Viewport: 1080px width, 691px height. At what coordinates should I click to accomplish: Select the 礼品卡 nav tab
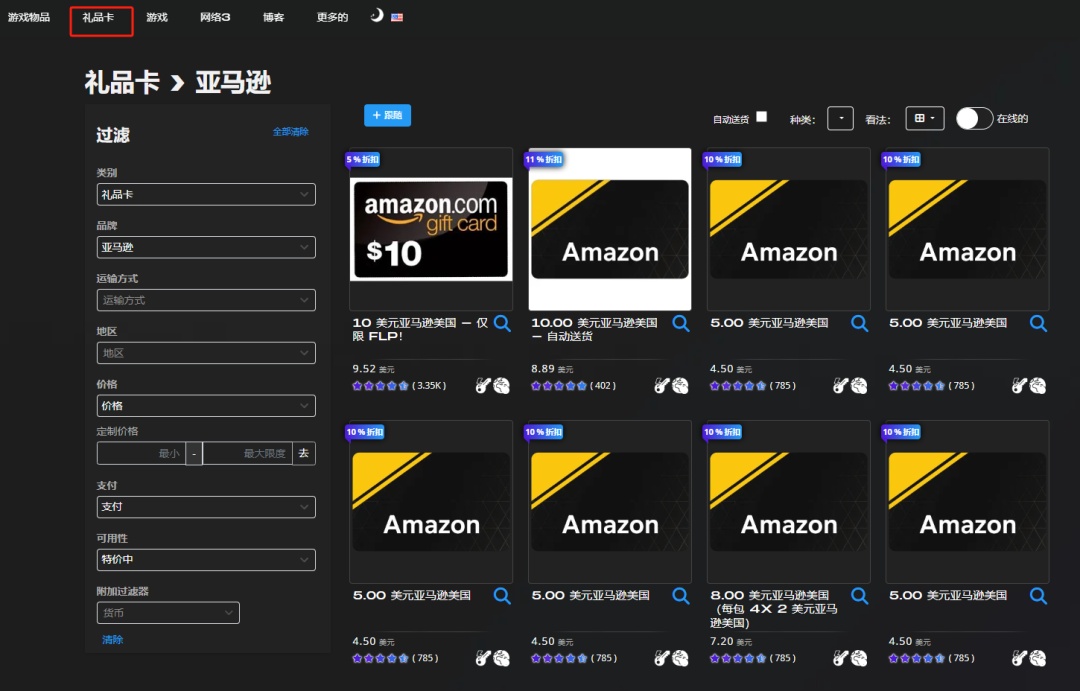point(98,18)
